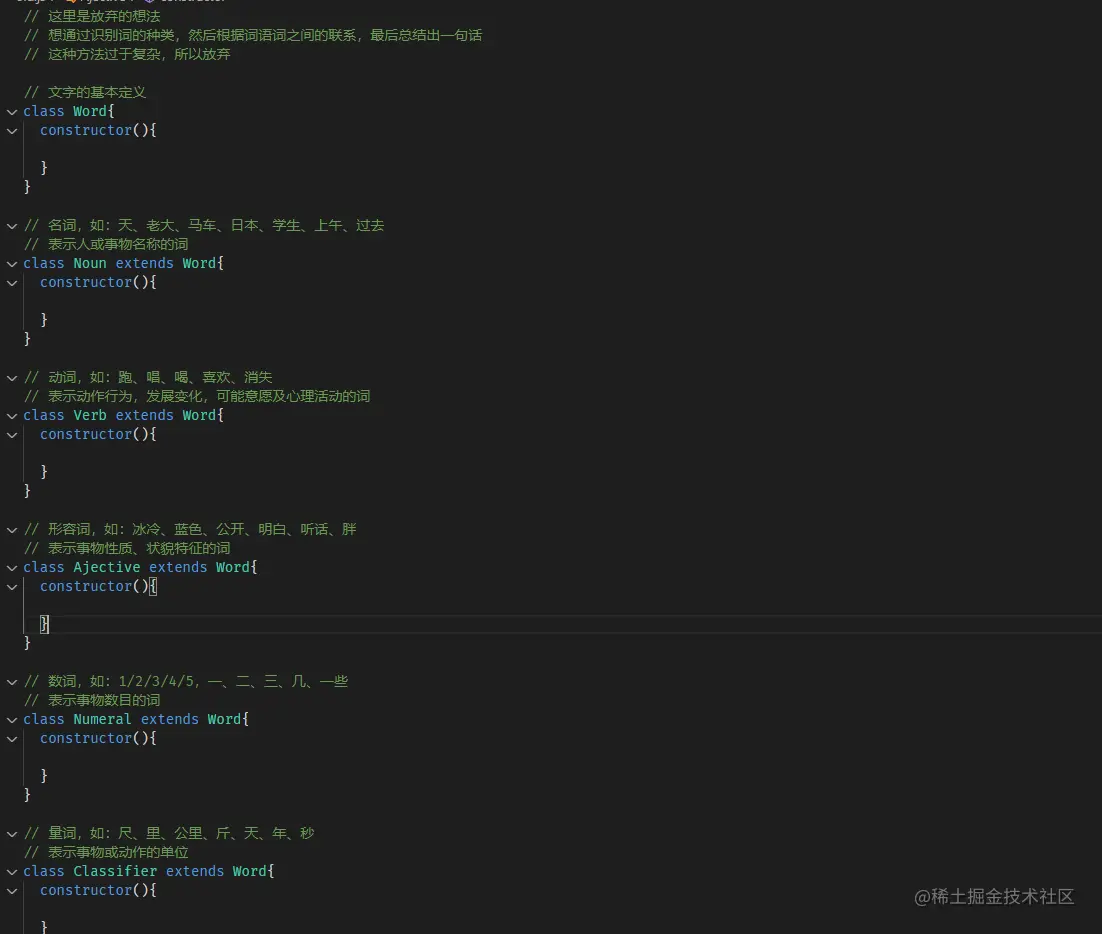This screenshot has width=1102, height=934.
Task: Collapse the class Numeral chevron
Action: tap(12, 720)
